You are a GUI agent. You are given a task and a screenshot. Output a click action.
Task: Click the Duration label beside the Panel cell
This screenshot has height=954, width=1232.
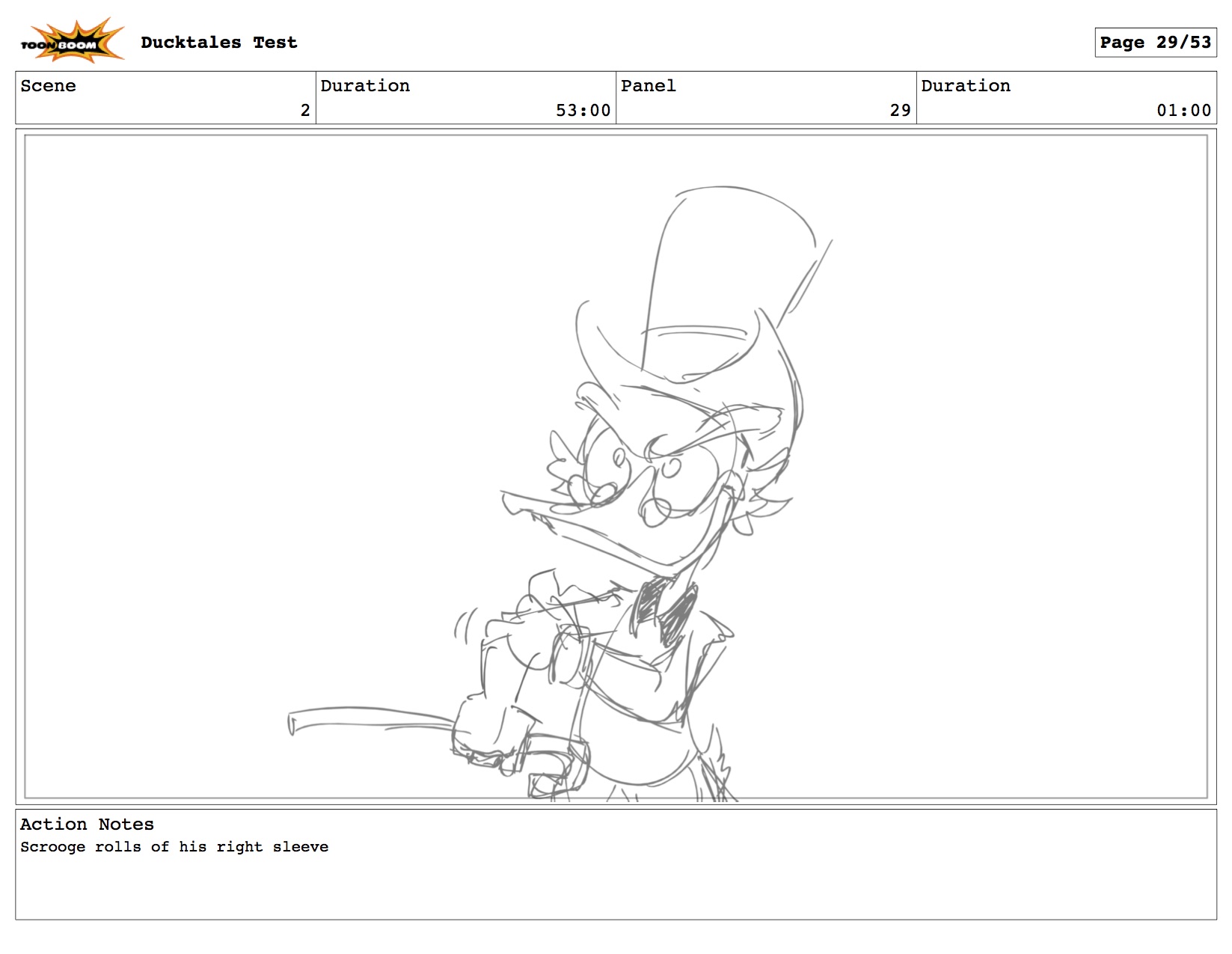coord(965,86)
